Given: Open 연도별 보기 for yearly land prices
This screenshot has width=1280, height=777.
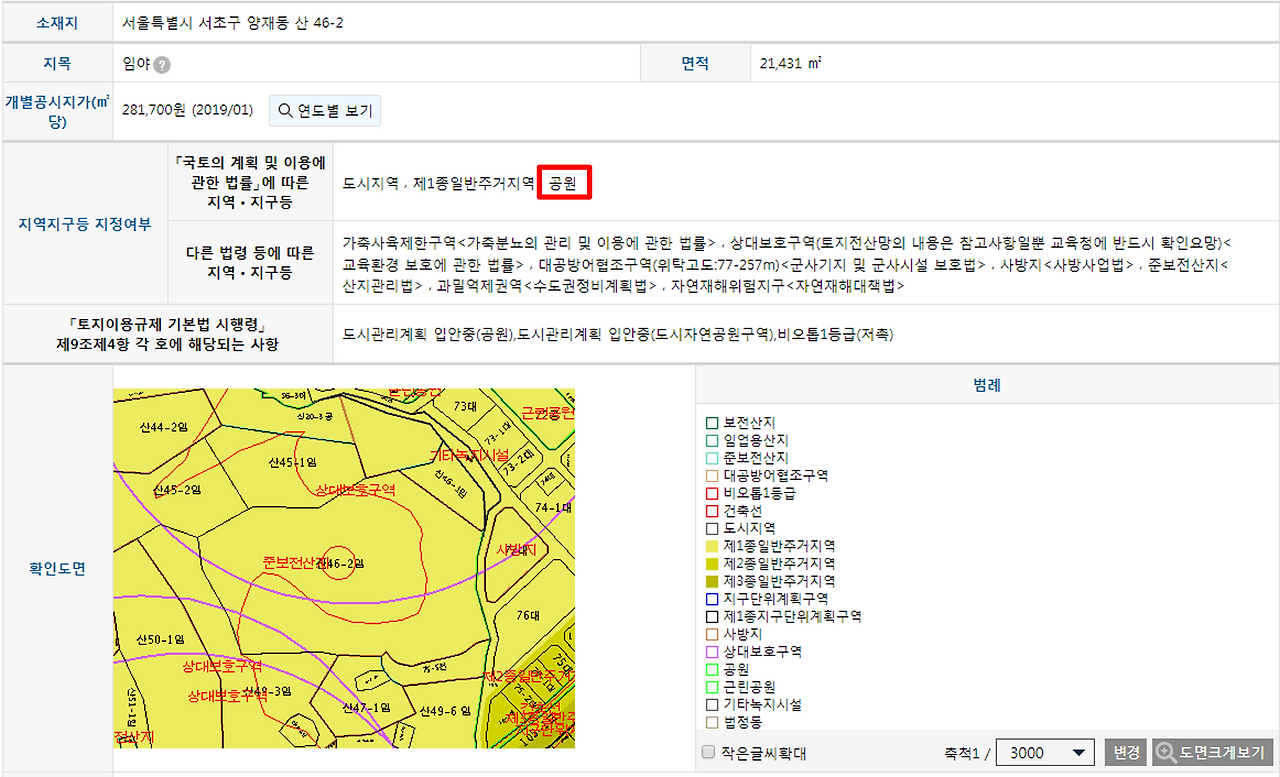Looking at the screenshot, I should pos(324,110).
